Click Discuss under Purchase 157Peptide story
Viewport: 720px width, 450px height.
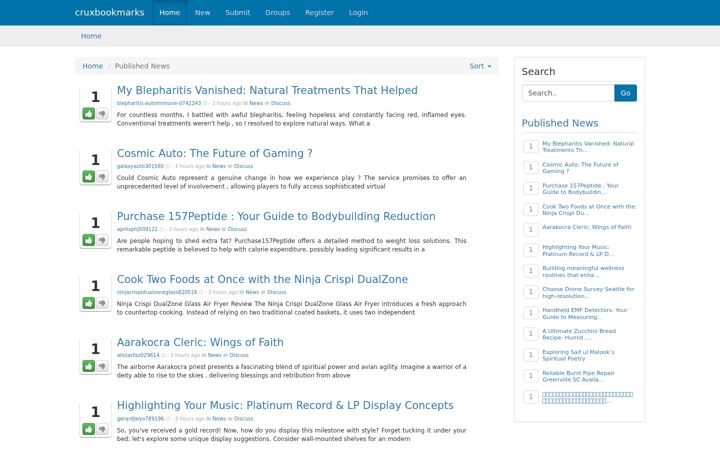[237, 229]
